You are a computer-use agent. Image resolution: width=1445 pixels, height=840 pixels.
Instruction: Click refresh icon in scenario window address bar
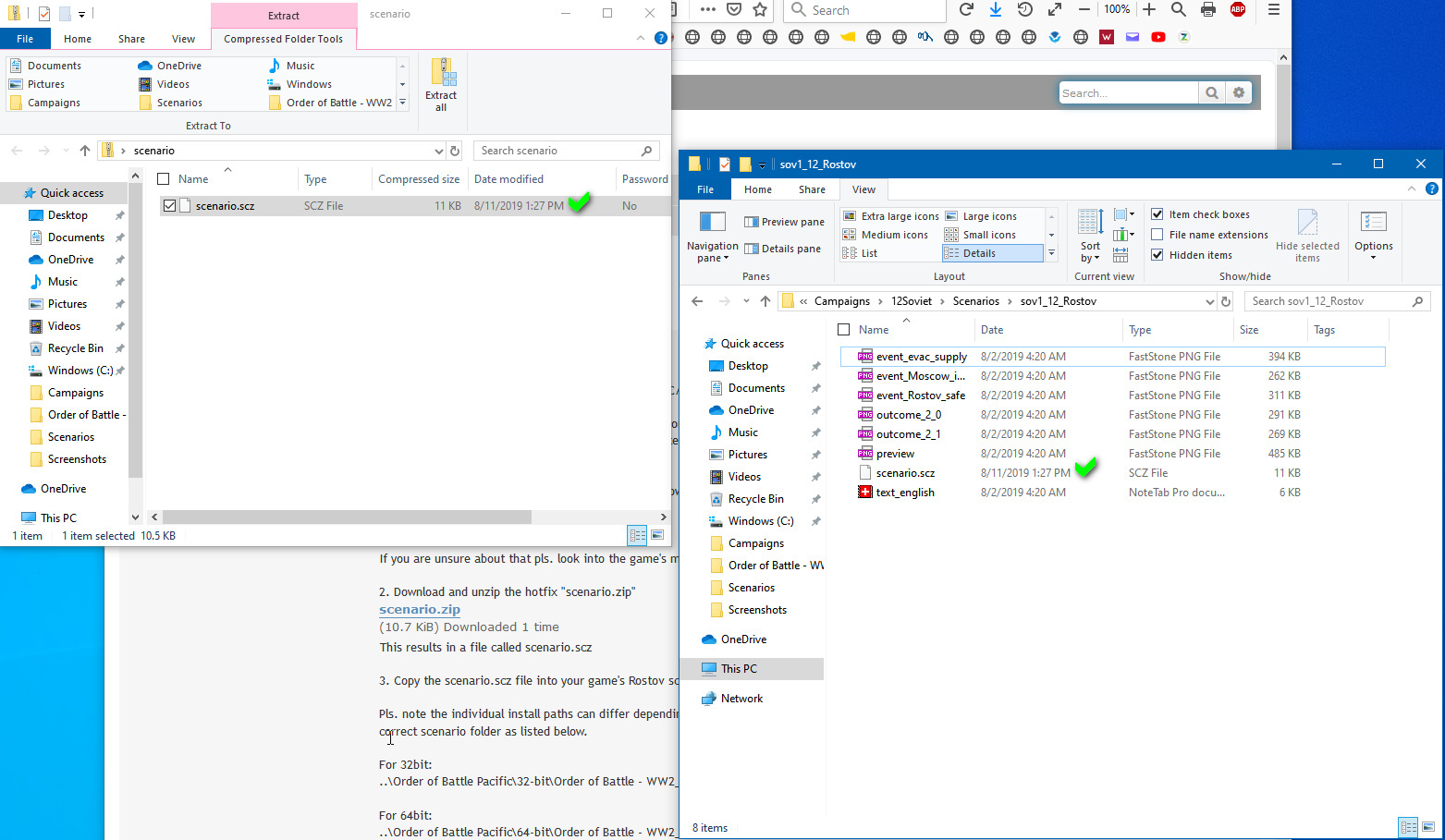(455, 151)
